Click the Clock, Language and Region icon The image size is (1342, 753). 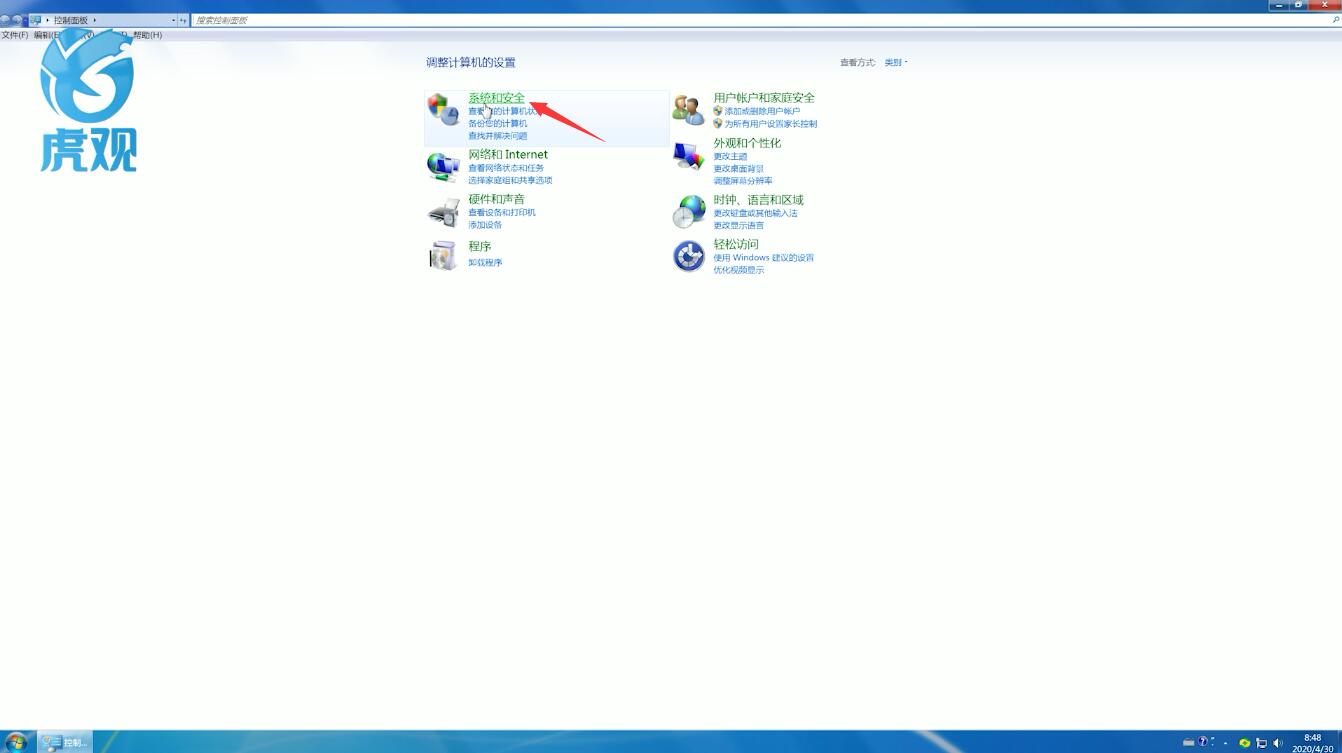(x=688, y=211)
